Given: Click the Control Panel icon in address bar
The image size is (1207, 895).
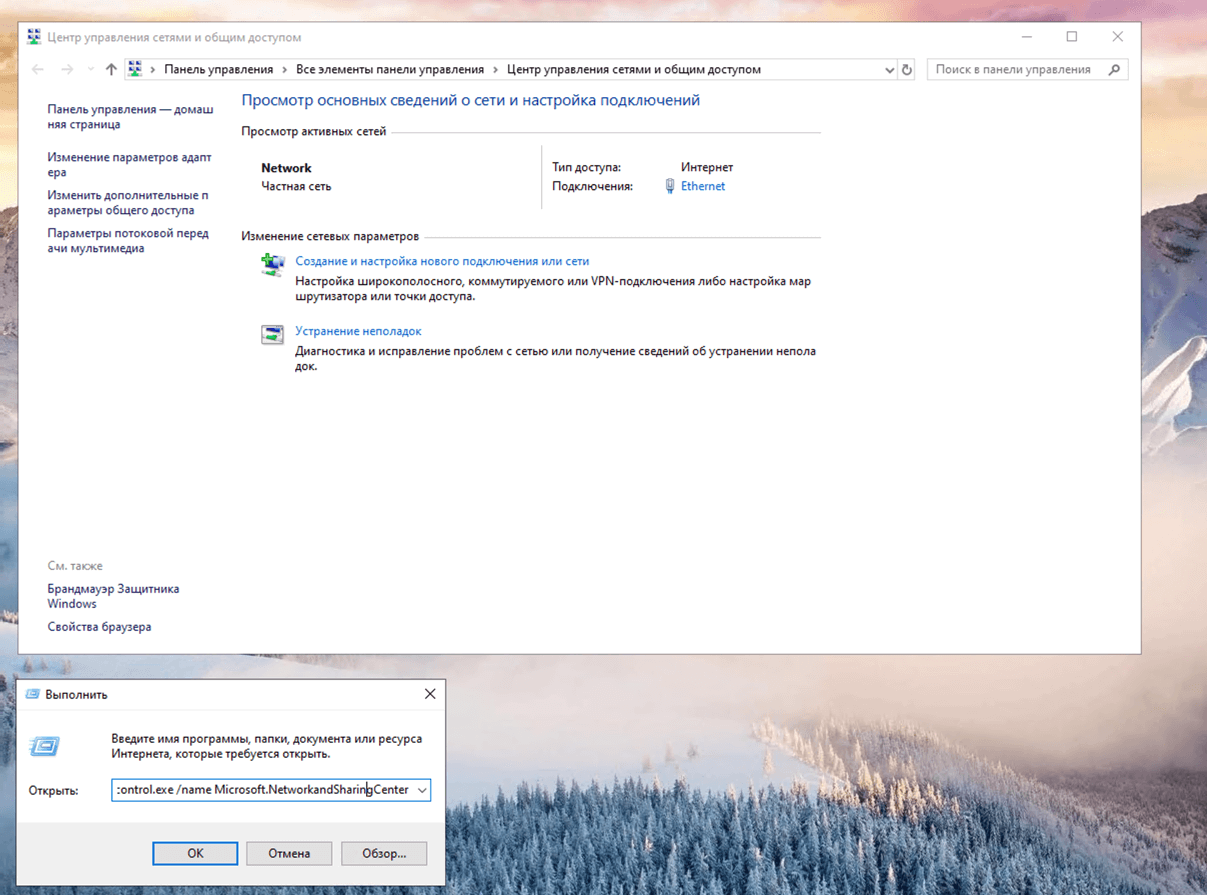Looking at the screenshot, I should 135,70.
